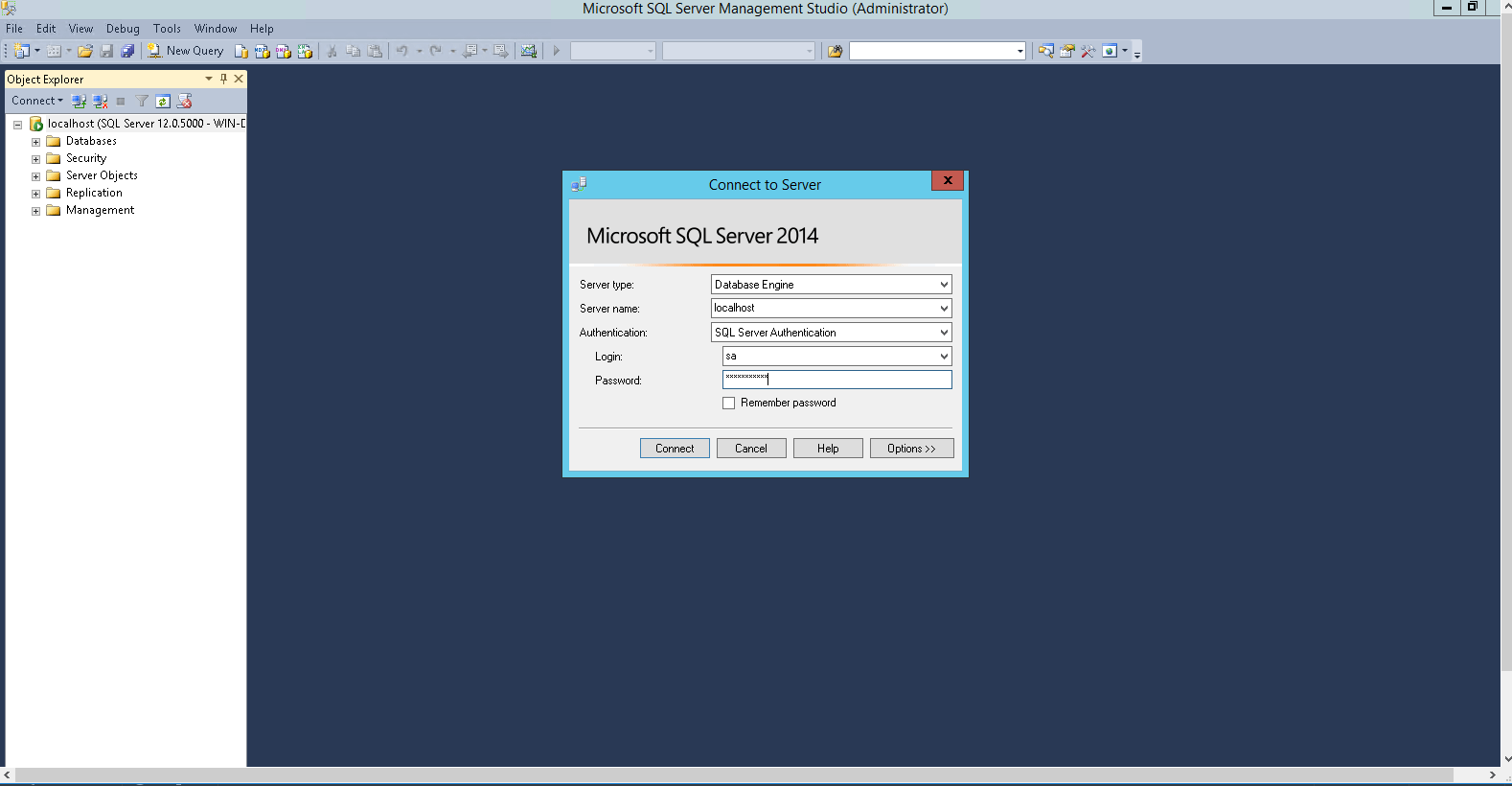Click the Analysis Services MDX Query icon
The width and height of the screenshot is (1512, 786).
263,51
